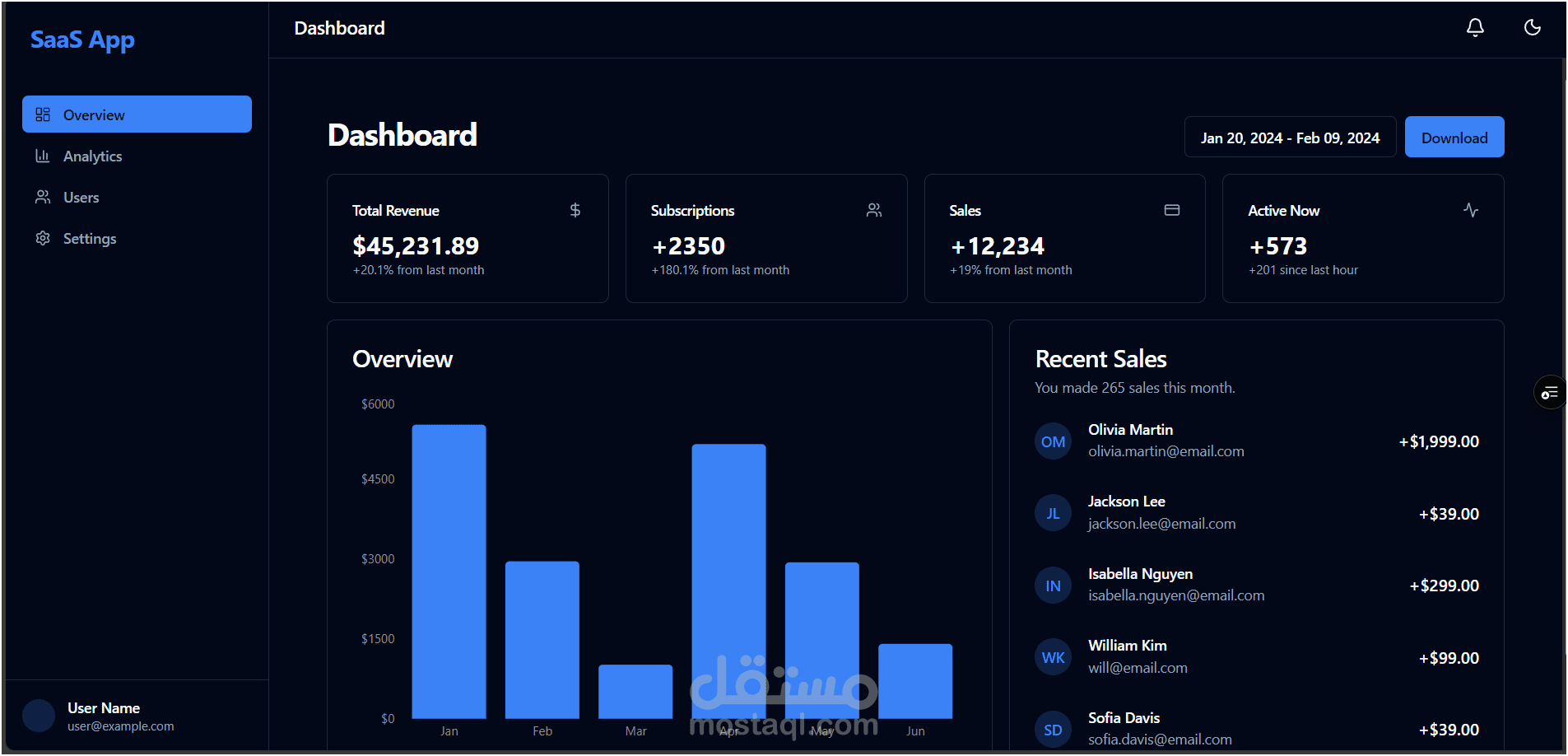Click the Jan bar in Overview chart
Image resolution: width=1568 pixels, height=756 pixels.
click(449, 576)
